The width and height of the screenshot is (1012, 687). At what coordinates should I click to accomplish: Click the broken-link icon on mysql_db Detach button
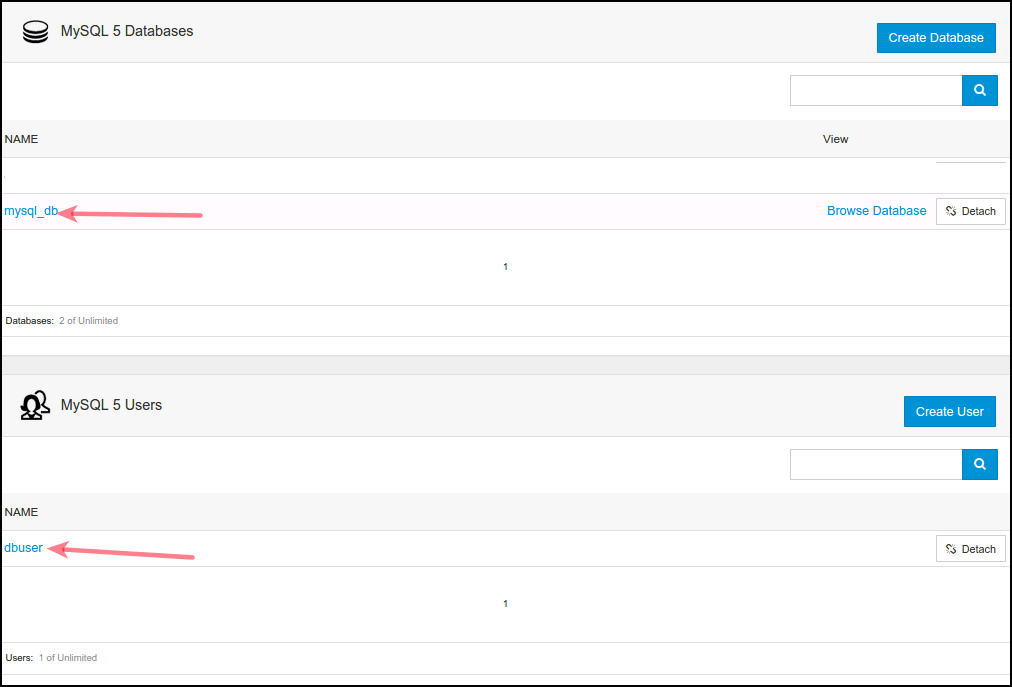pos(952,211)
